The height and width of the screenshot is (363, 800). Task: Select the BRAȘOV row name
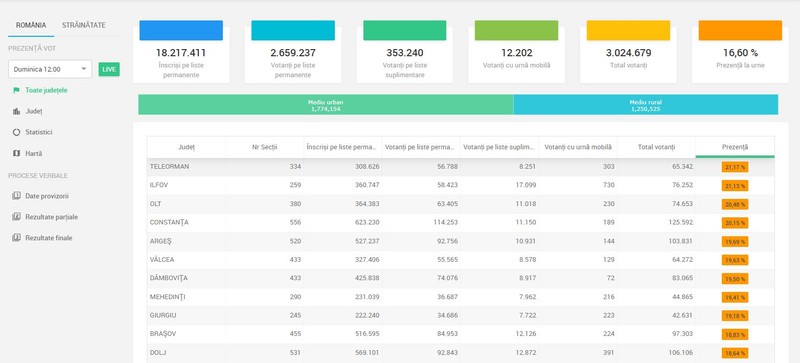coord(162,334)
